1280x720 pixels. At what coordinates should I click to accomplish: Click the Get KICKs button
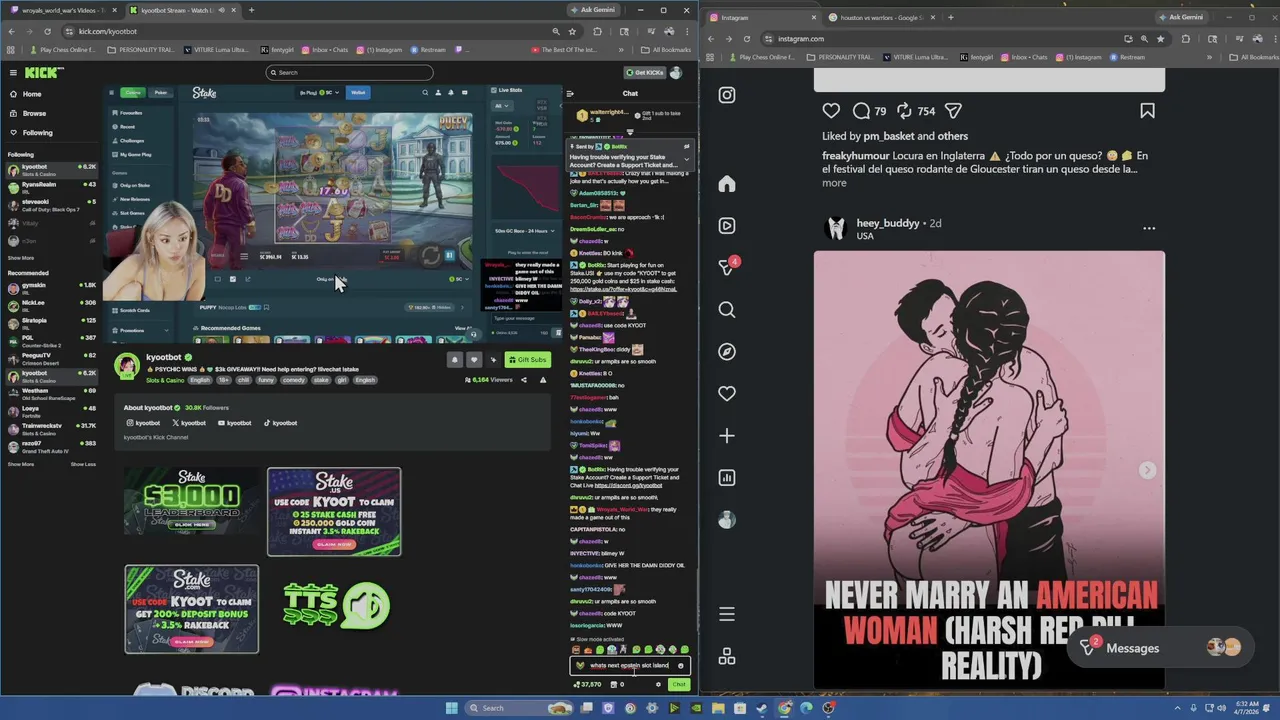(x=644, y=72)
